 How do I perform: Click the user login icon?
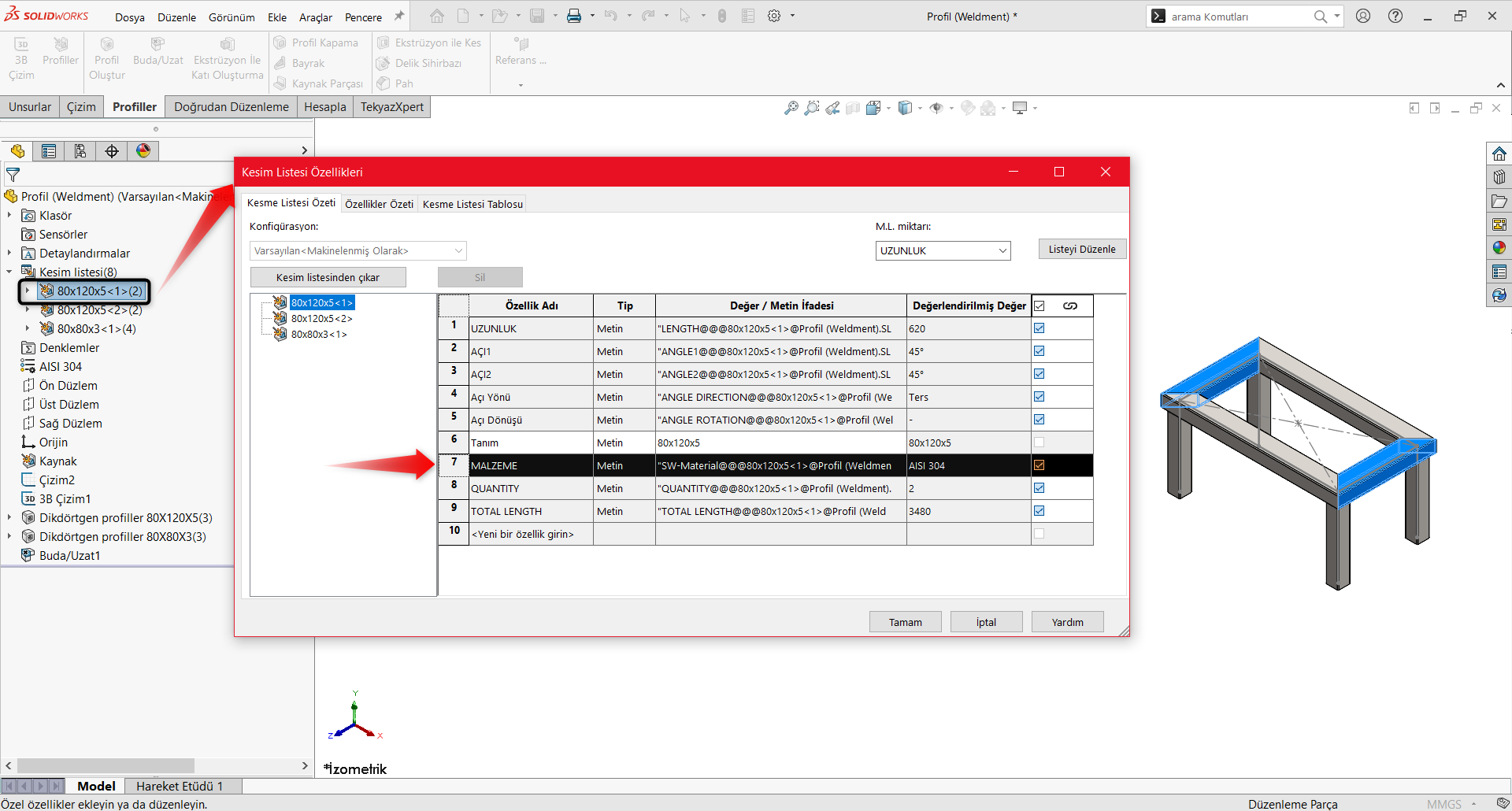(1363, 16)
